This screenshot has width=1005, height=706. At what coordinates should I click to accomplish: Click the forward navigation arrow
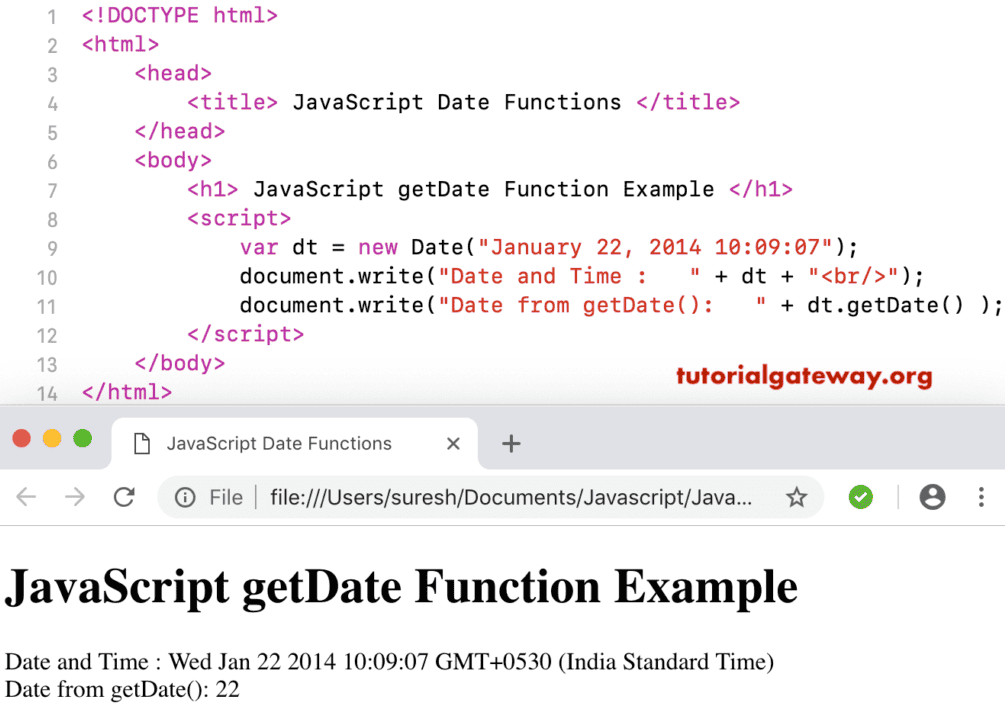(x=75, y=497)
